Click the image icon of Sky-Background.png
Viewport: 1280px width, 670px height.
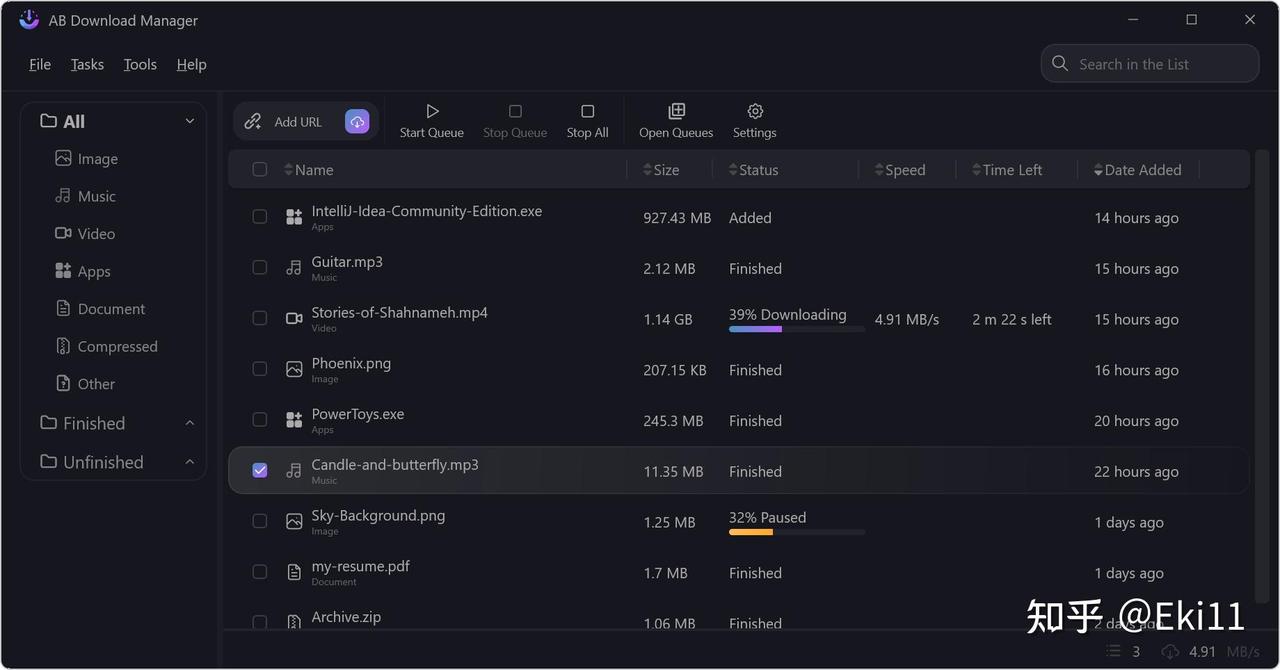[294, 522]
